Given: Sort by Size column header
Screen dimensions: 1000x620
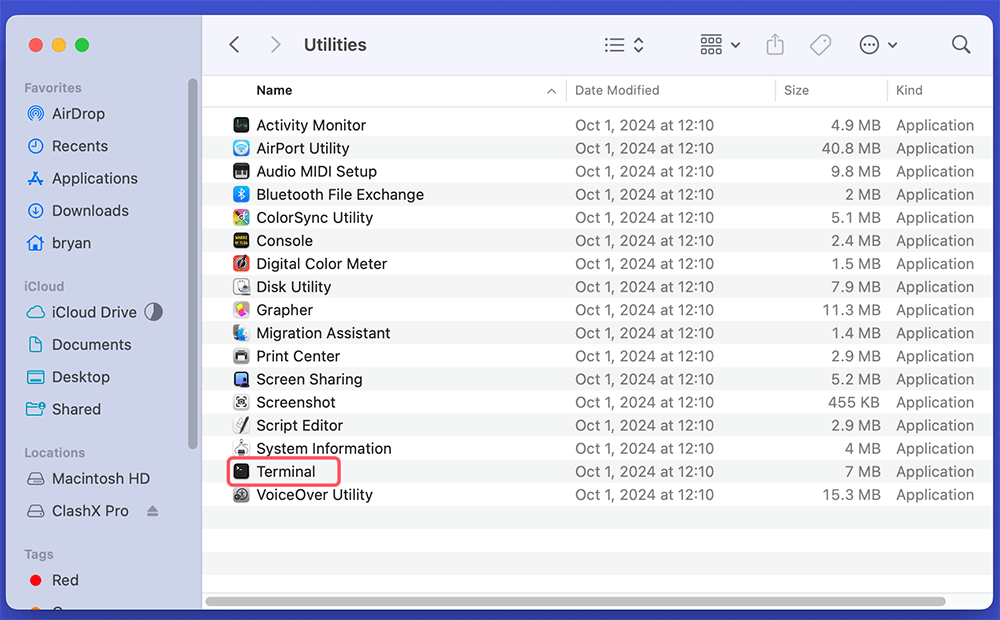Looking at the screenshot, I should point(797,90).
